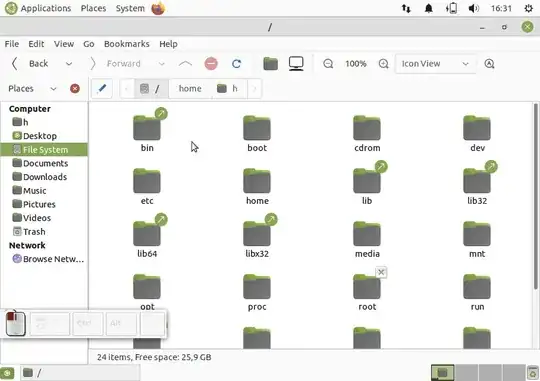
Task: Open the Go menu
Action: tap(89, 44)
